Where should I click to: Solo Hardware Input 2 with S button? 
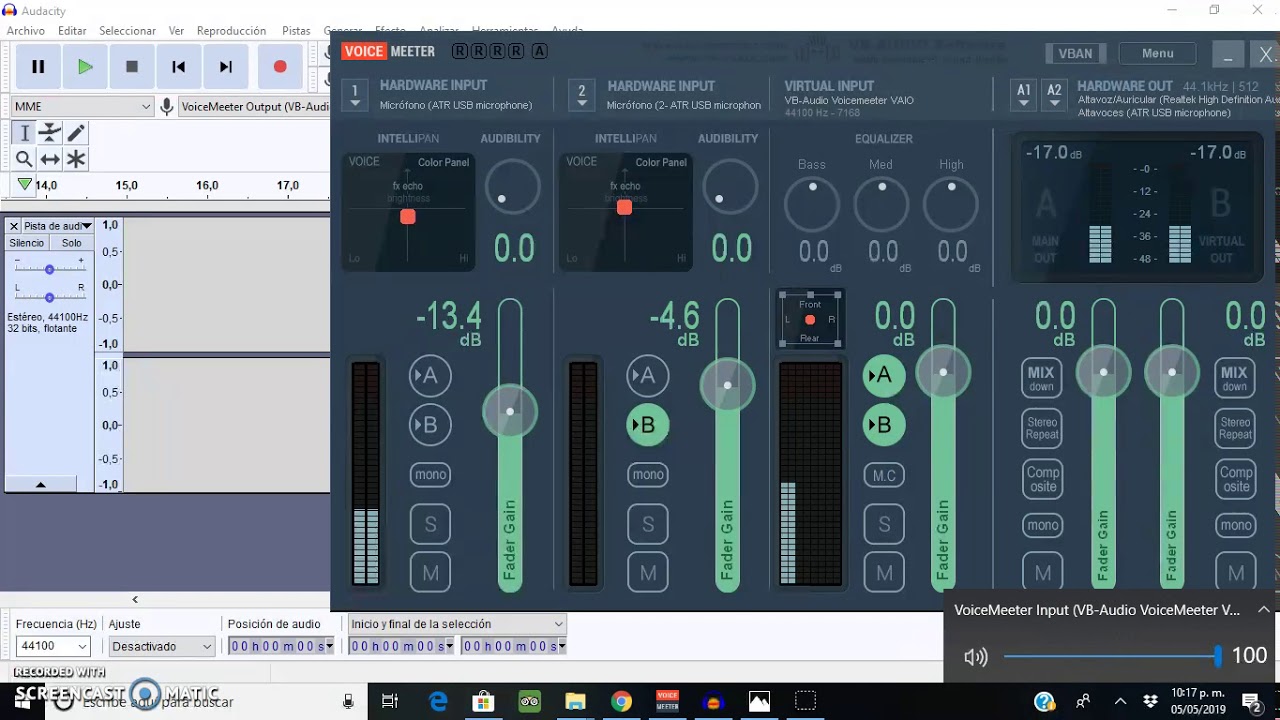click(x=648, y=524)
